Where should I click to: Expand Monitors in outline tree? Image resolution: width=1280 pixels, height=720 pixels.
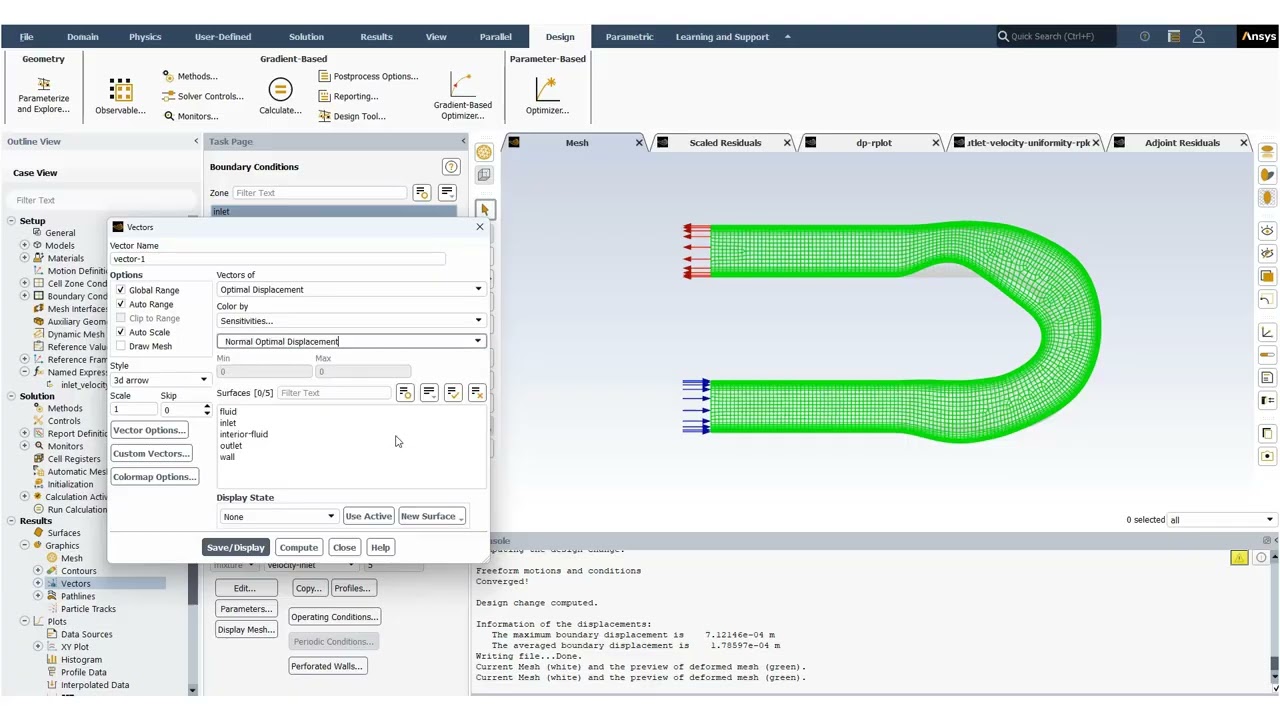pyautogui.click(x=25, y=446)
